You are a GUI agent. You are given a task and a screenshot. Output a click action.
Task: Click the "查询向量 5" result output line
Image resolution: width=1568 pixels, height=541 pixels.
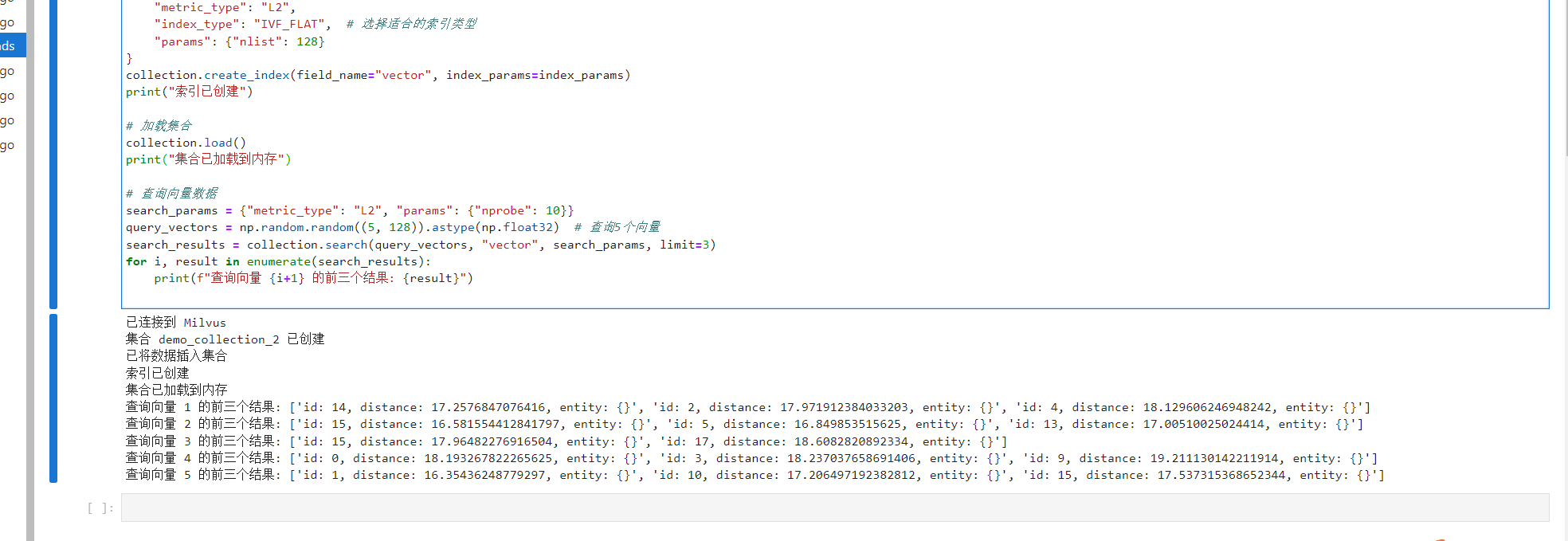point(755,475)
